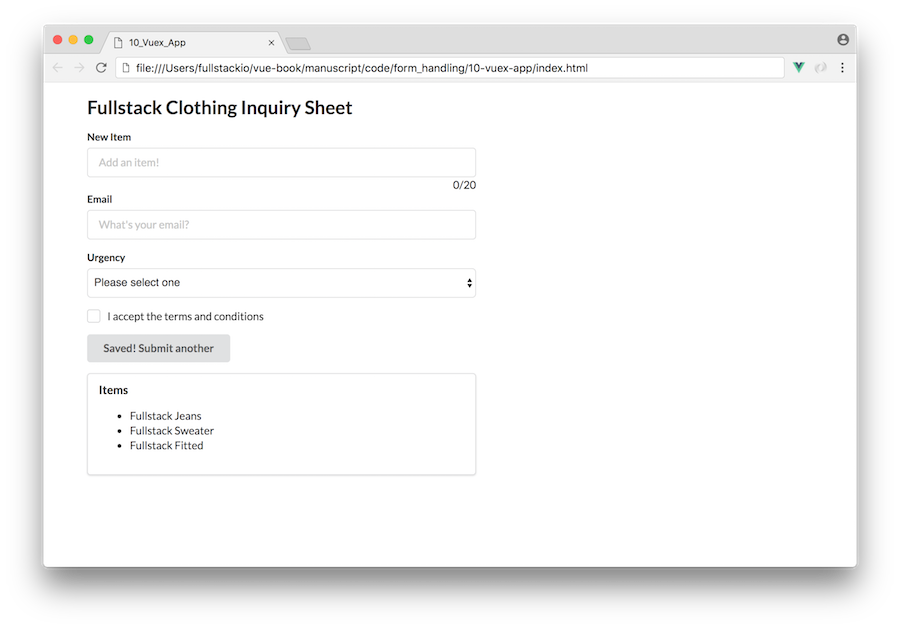Viewport: 900px width, 629px height.
Task: Open the Urgency 'Please select one' dropdown
Action: point(281,283)
